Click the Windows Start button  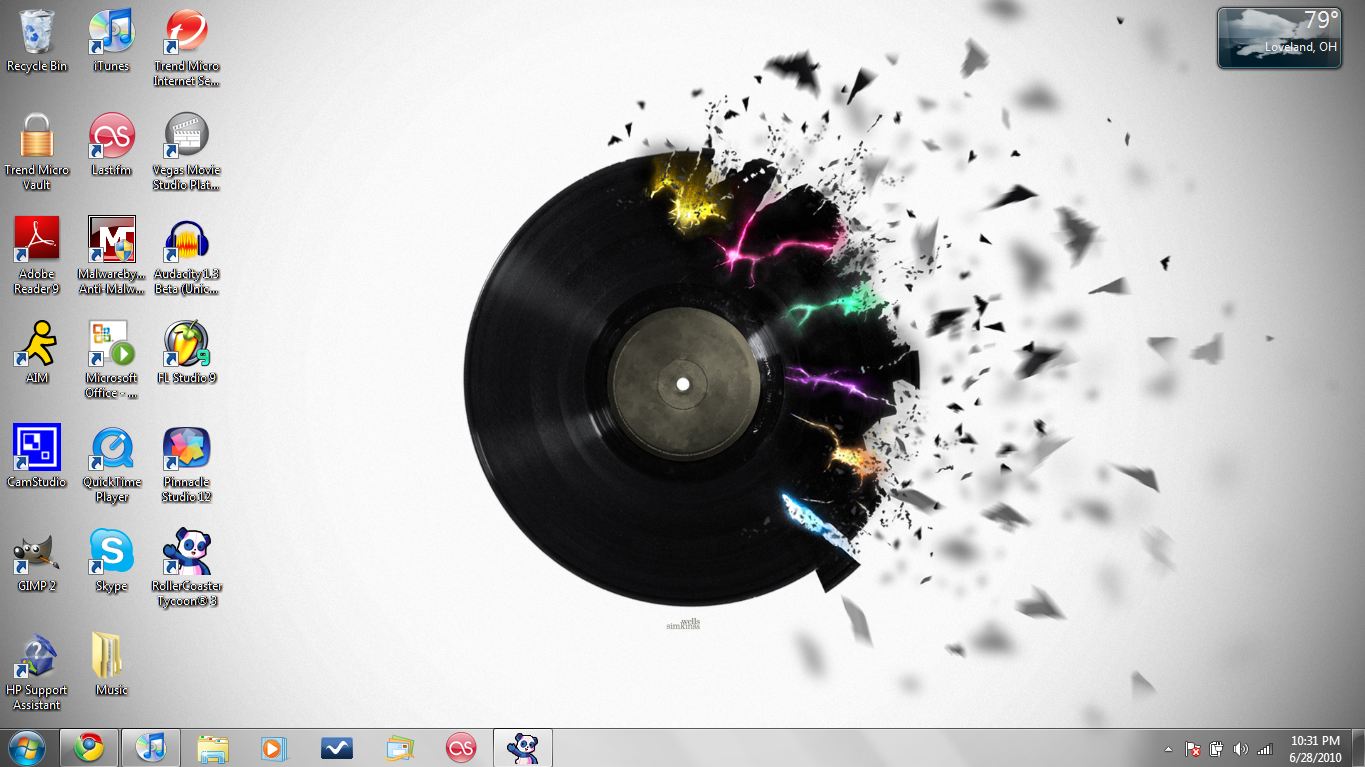(x=26, y=748)
